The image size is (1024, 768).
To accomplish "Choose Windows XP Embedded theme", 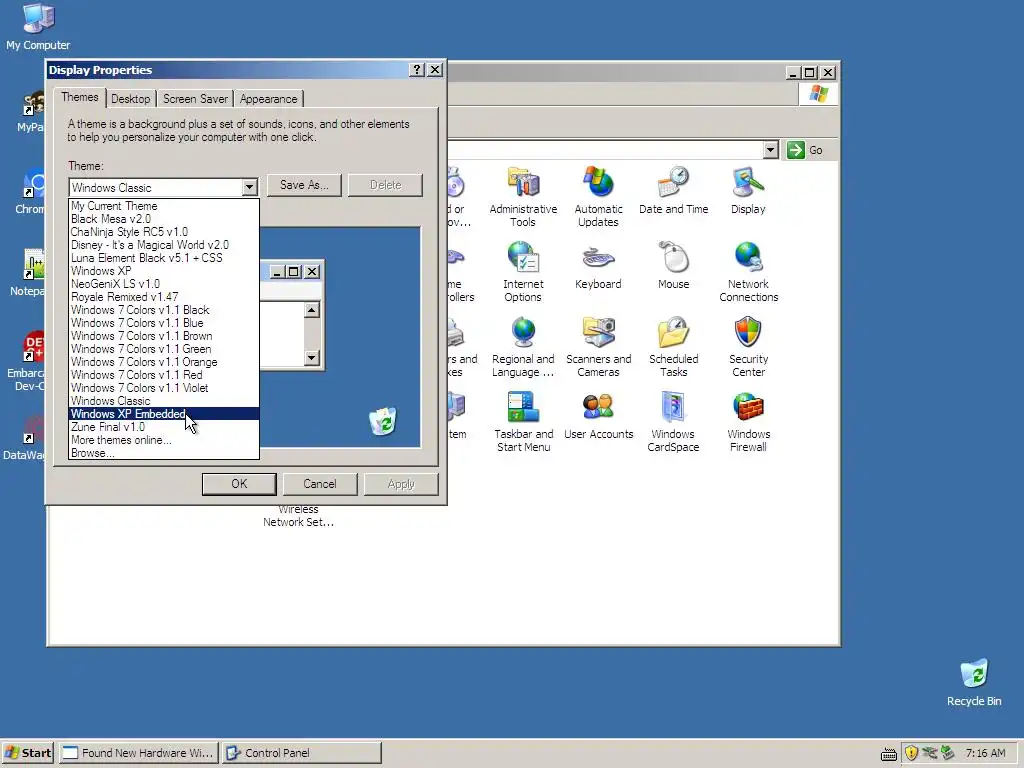I will (164, 414).
